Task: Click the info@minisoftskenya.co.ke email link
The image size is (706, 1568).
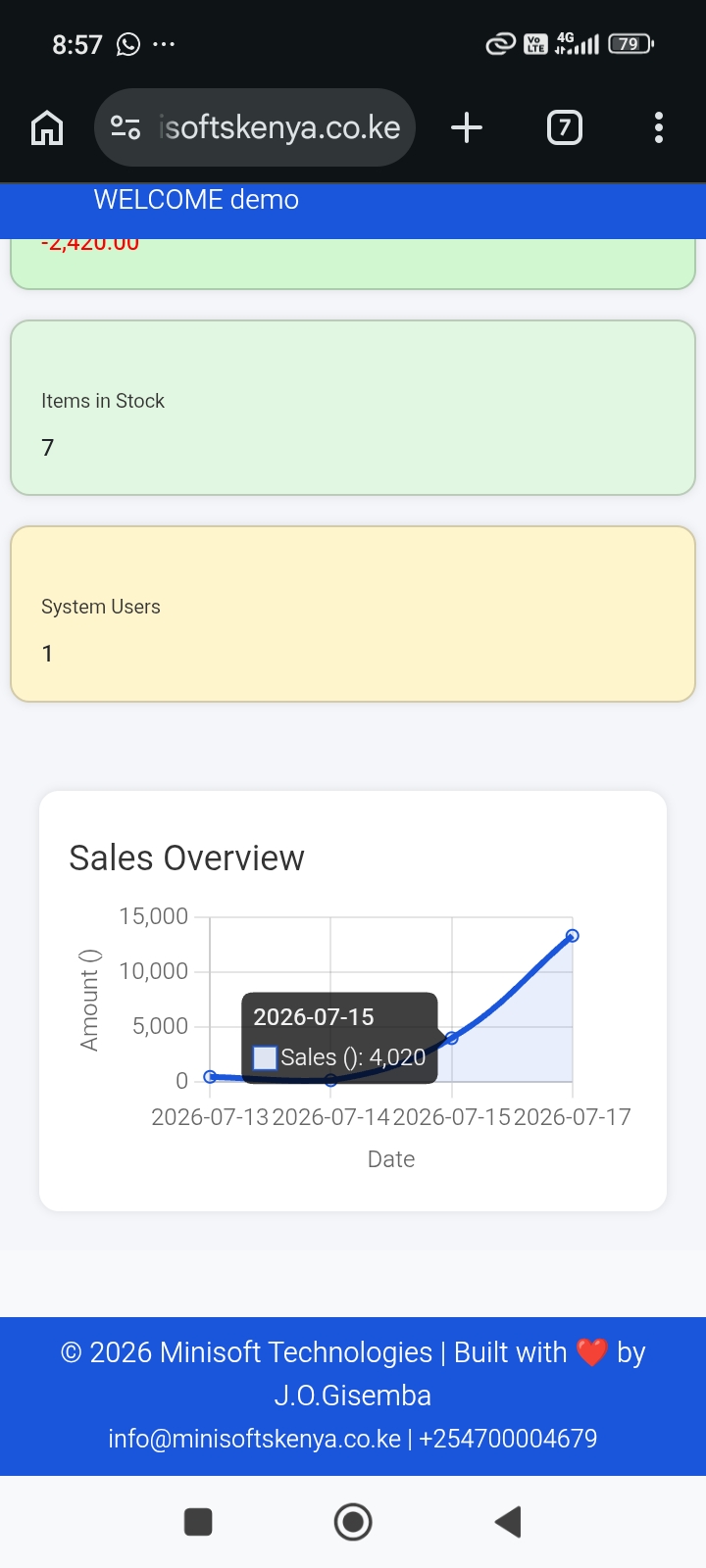Action: pos(255,1439)
